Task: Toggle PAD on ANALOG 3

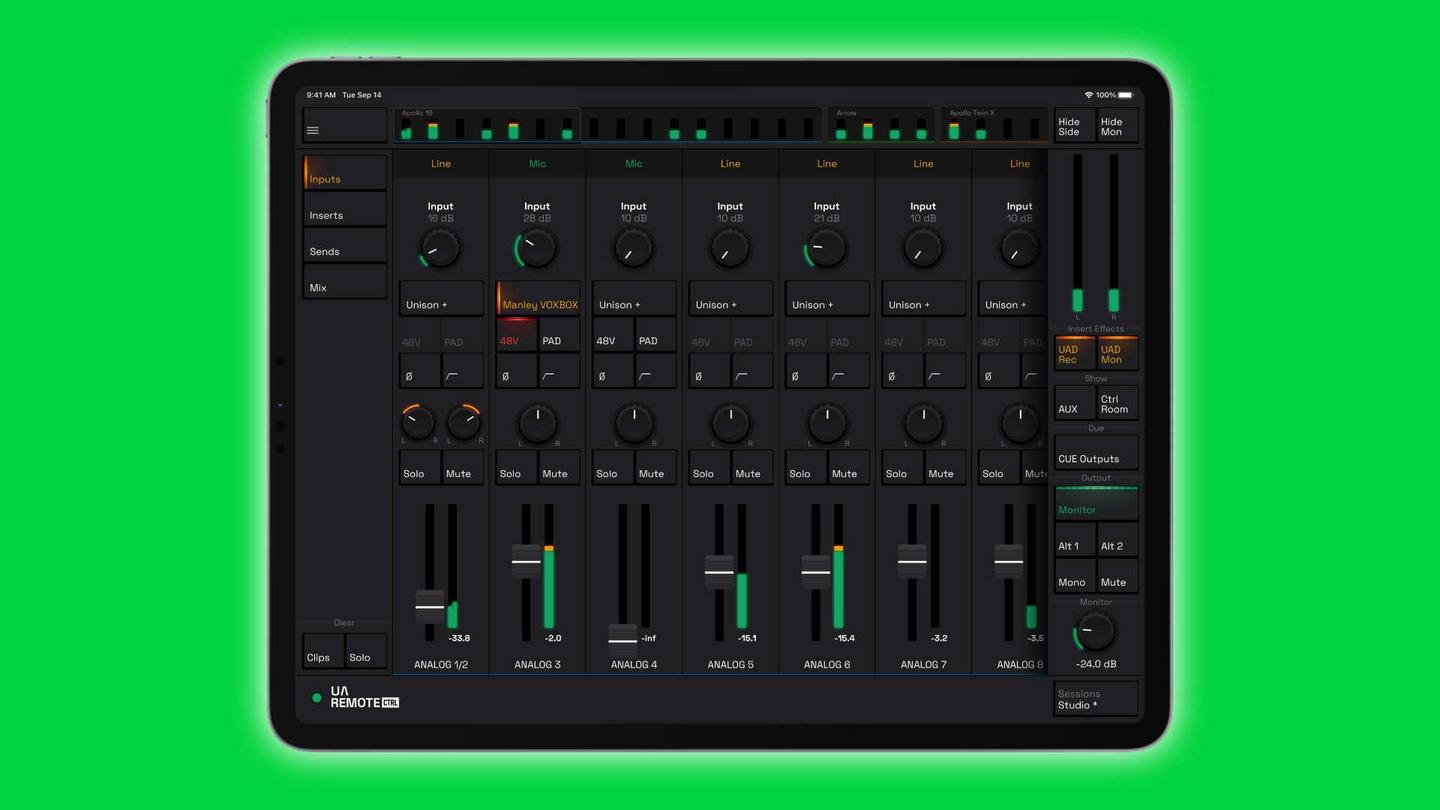Action: (558, 341)
